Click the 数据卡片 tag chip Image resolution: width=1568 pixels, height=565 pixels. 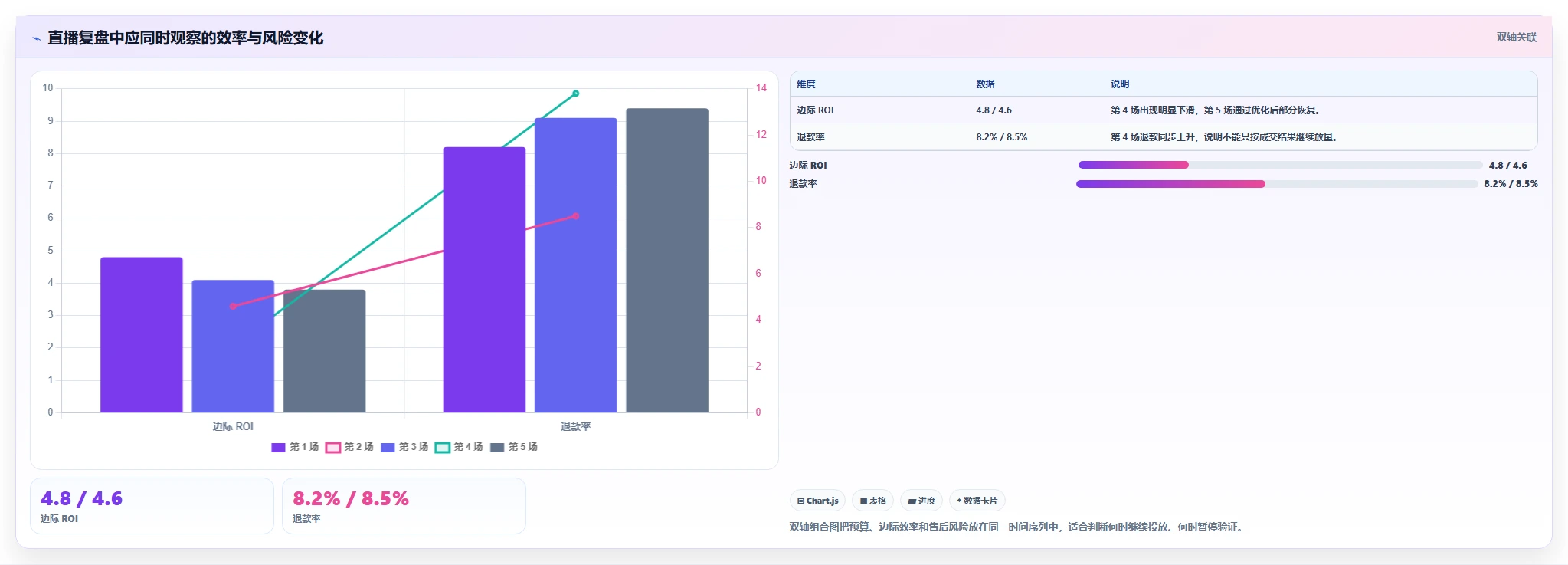click(977, 501)
